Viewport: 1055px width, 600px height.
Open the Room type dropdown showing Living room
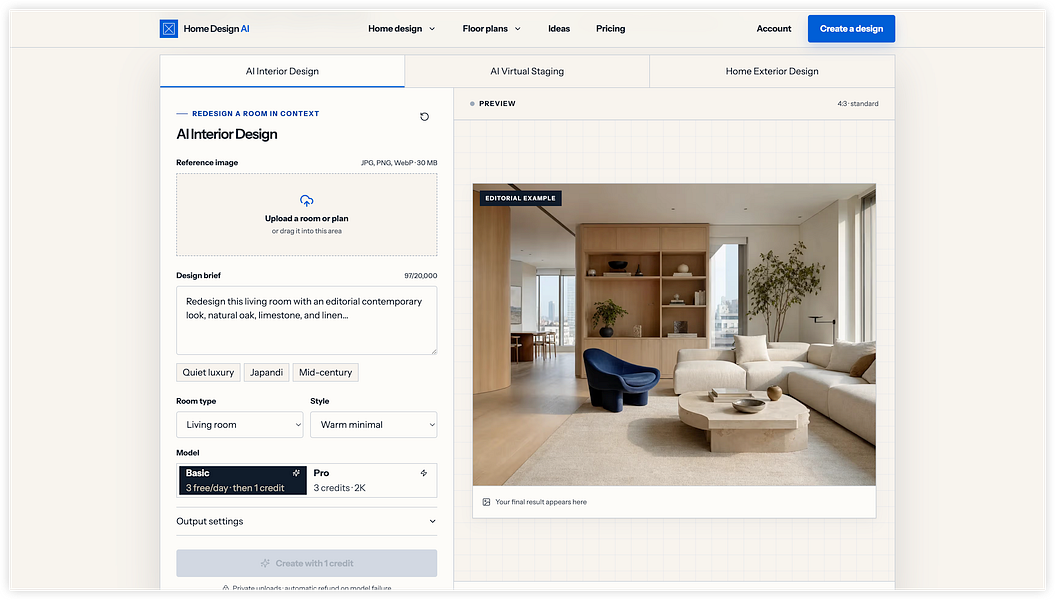[240, 425]
